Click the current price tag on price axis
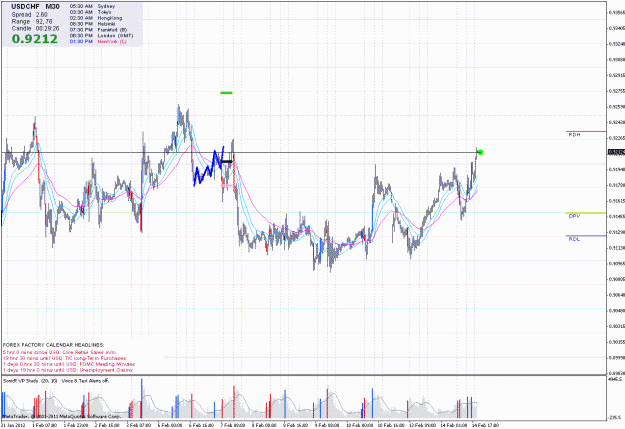 pos(616,152)
